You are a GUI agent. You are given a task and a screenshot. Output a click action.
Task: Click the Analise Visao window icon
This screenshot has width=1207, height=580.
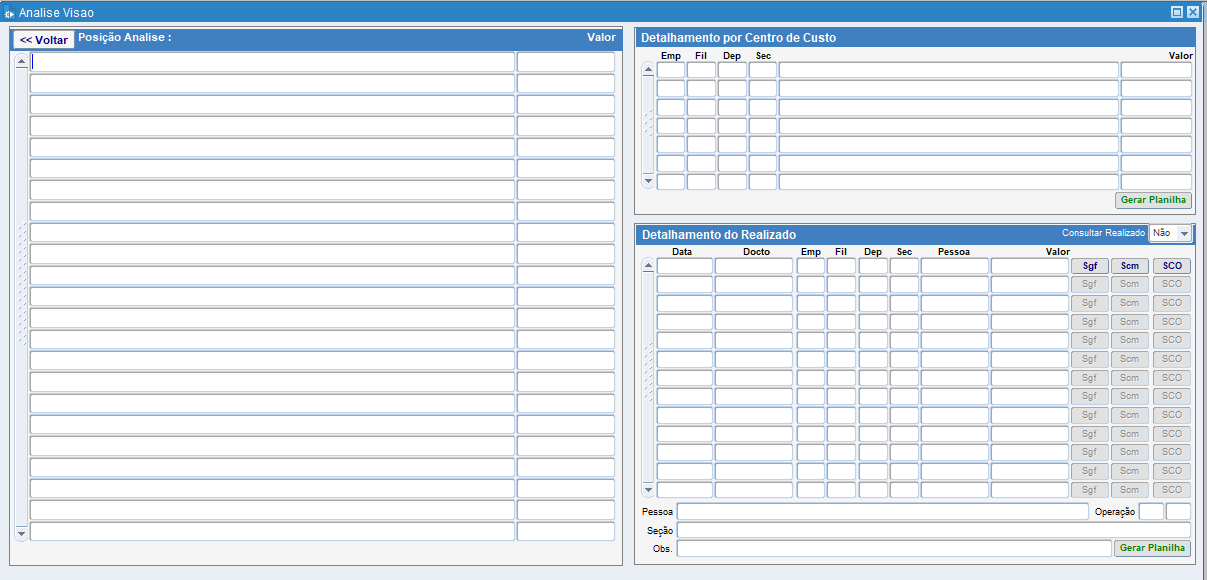click(x=9, y=13)
